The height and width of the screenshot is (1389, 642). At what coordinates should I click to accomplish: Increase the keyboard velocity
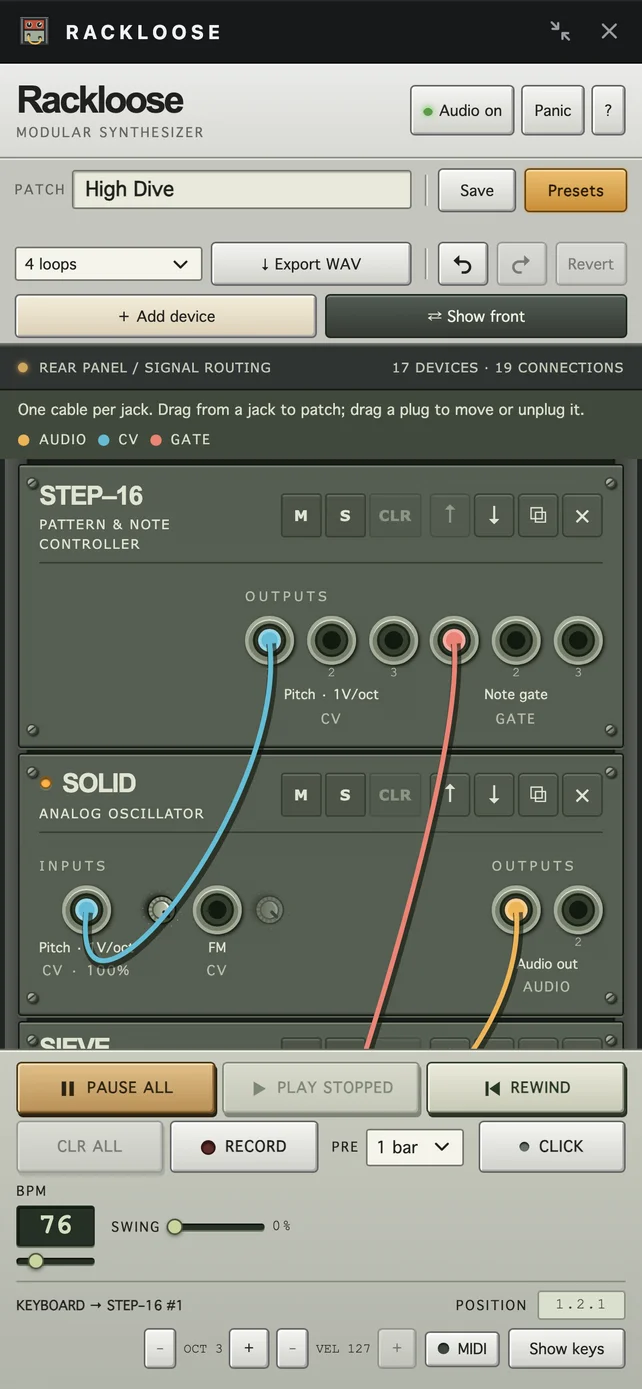click(x=397, y=1348)
